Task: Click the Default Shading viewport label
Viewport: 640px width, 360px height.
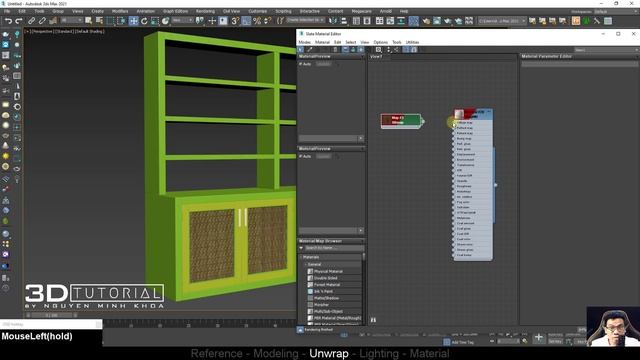Action: tap(89, 31)
